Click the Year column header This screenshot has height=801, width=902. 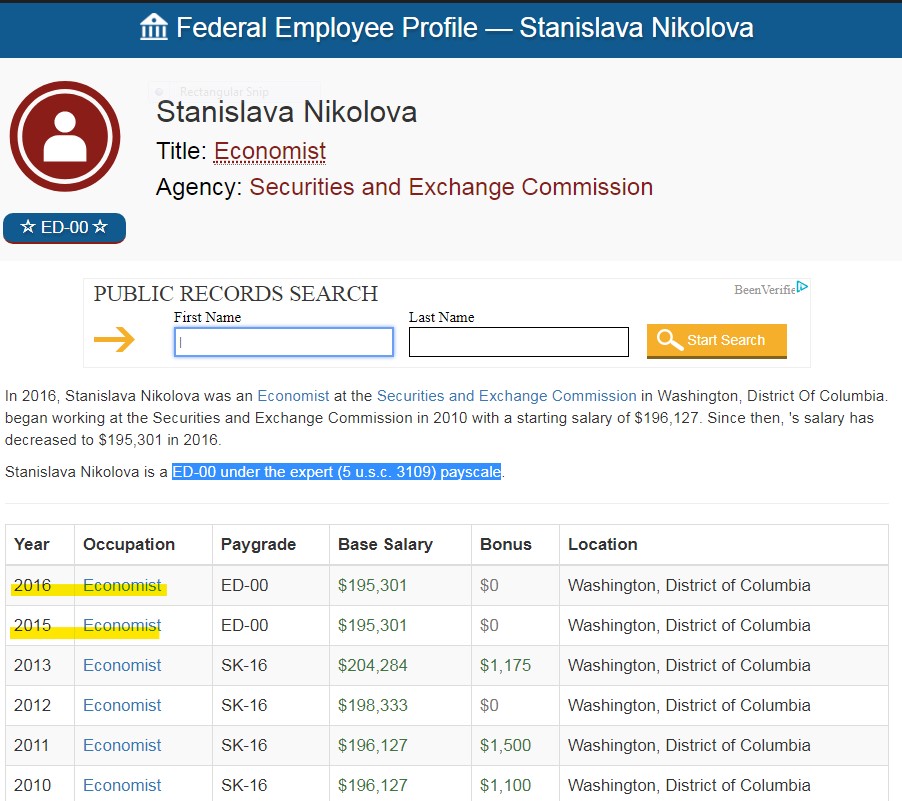click(32, 544)
